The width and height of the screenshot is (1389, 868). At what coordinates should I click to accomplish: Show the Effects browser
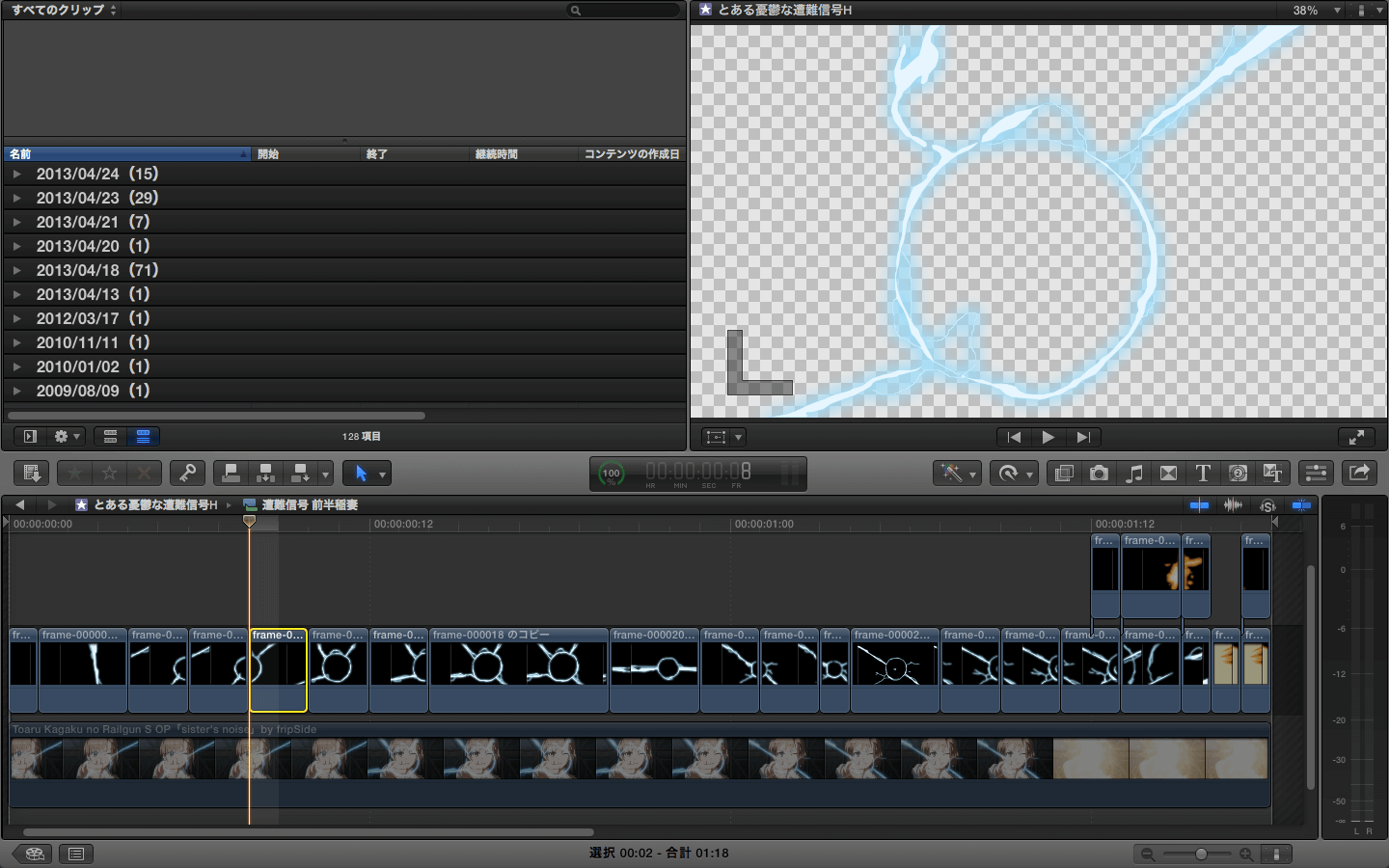tap(1064, 473)
